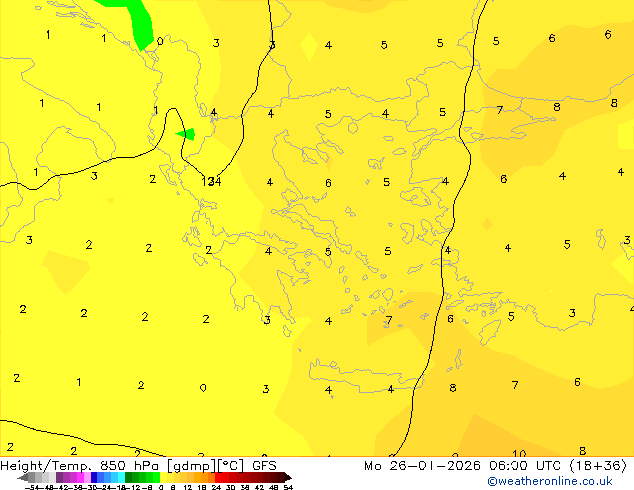Pick the bright yellow legend swatch above 0
Image resolution: width=634 pixels, height=490 pixels.
[x=163, y=477]
